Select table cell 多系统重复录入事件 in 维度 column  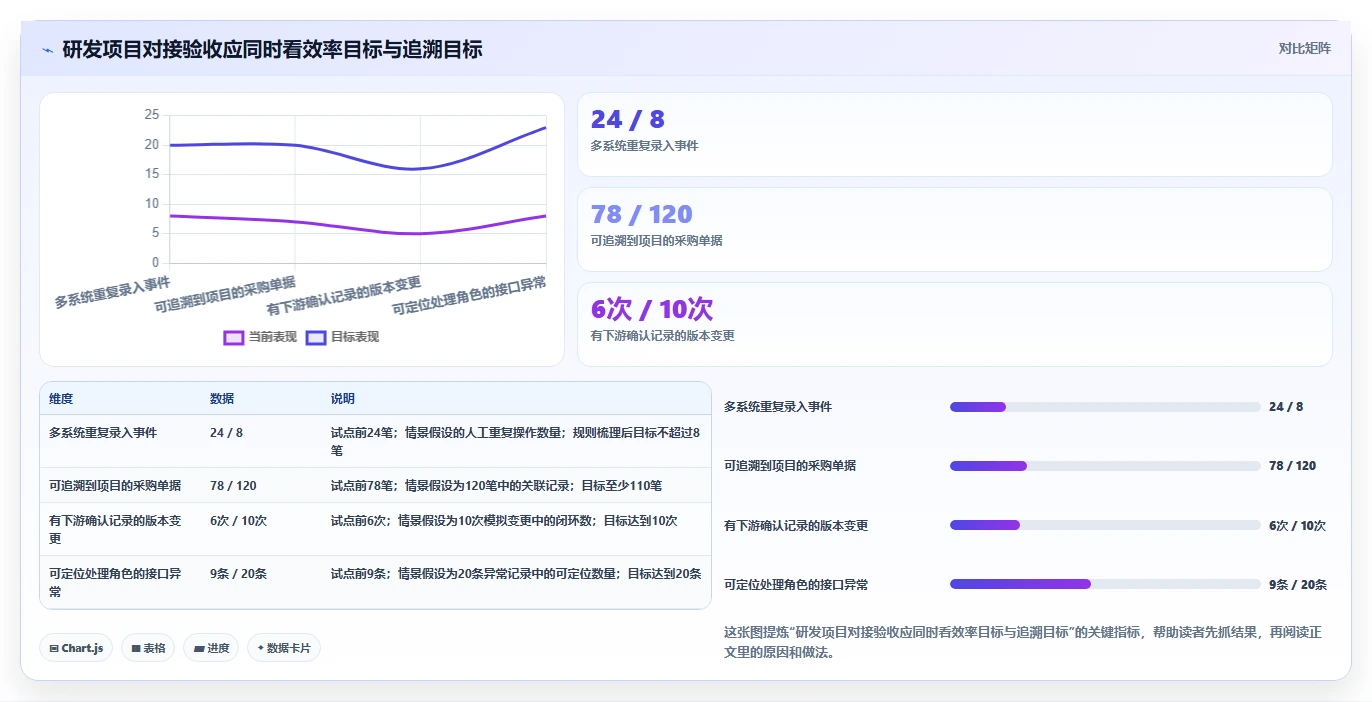pos(103,433)
